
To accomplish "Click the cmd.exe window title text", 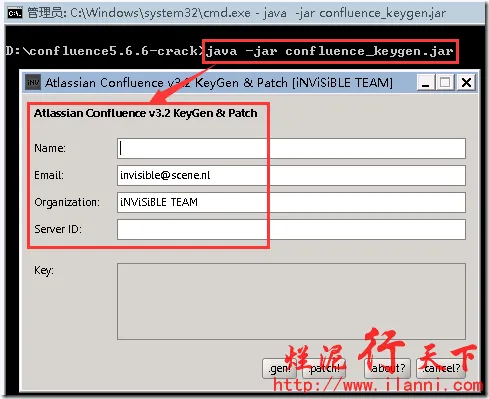I will click(x=237, y=13).
